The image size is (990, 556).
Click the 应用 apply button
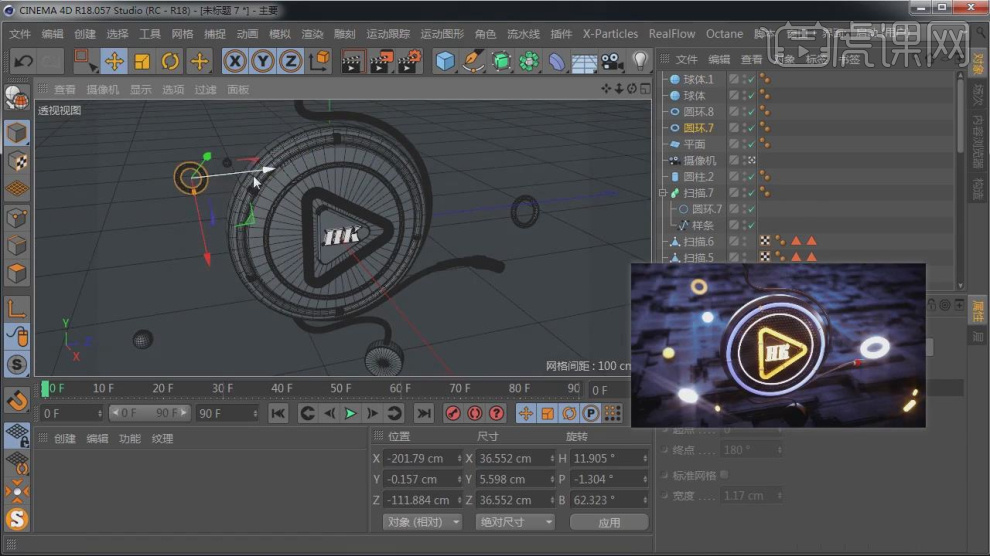coord(608,522)
